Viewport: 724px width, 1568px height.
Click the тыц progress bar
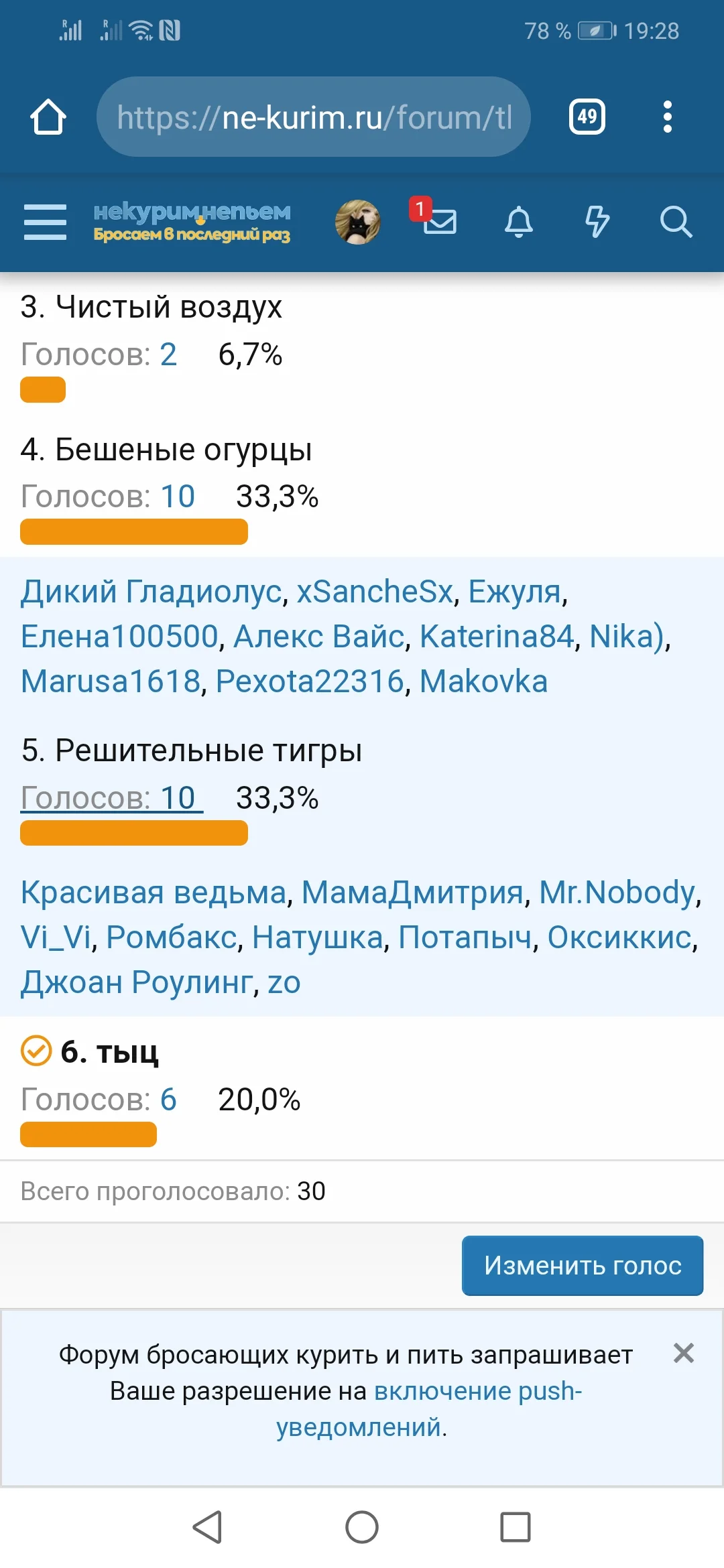click(88, 1134)
